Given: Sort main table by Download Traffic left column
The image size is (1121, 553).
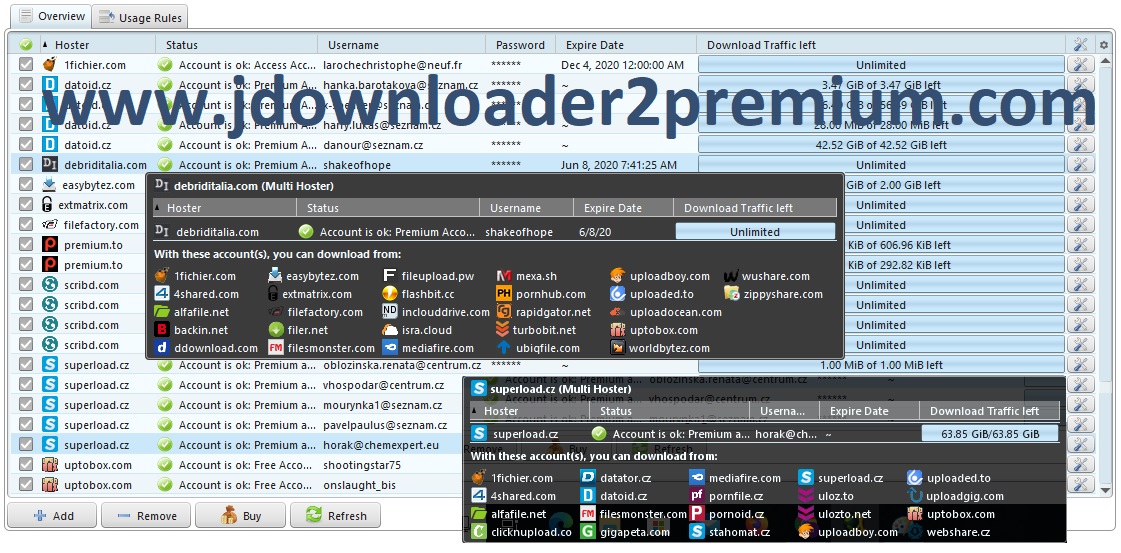Looking at the screenshot, I should tap(881, 45).
